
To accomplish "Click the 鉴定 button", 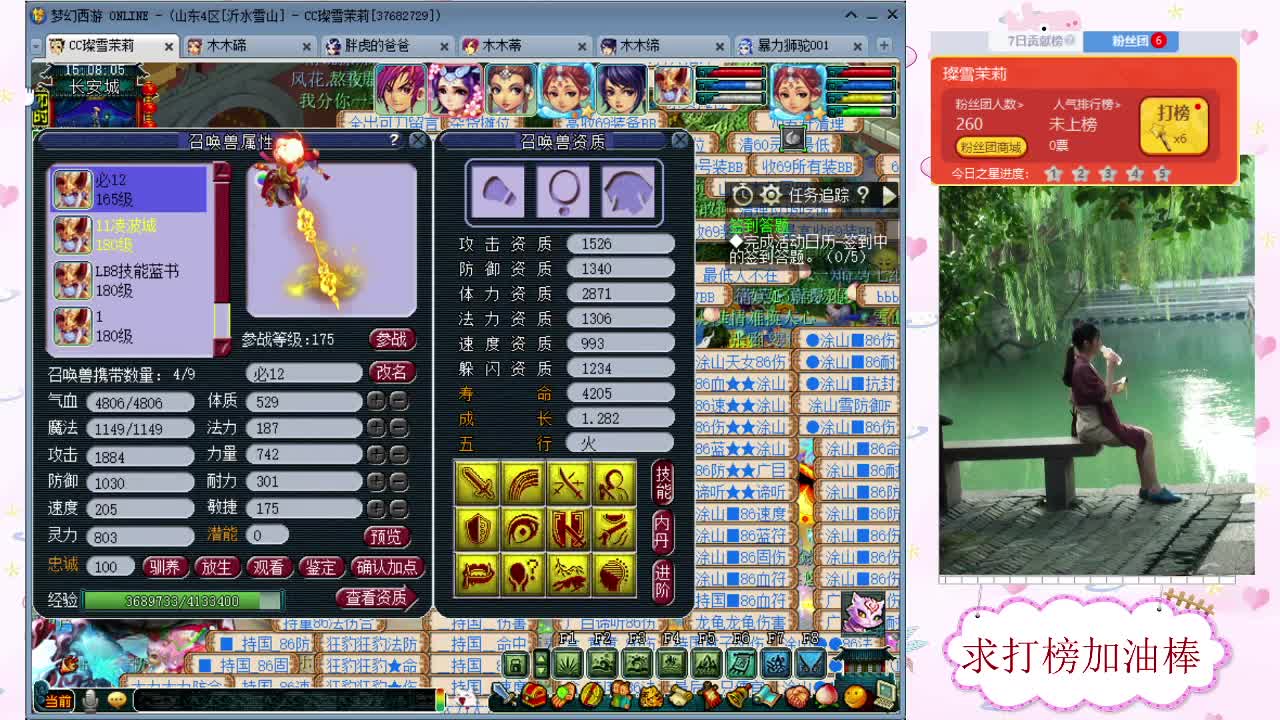I will [x=321, y=567].
